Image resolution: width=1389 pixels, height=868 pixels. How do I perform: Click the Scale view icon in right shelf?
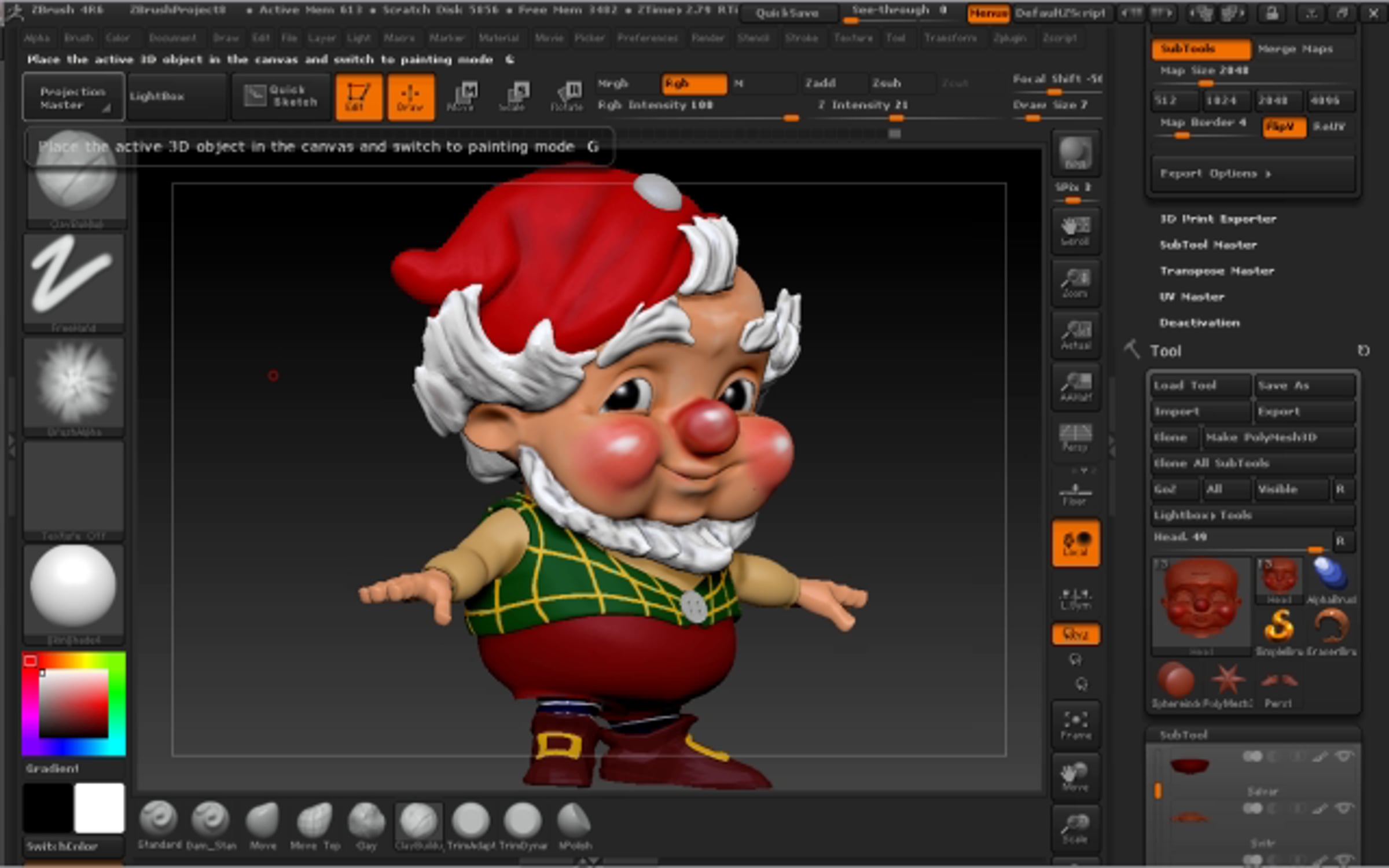click(x=1075, y=829)
